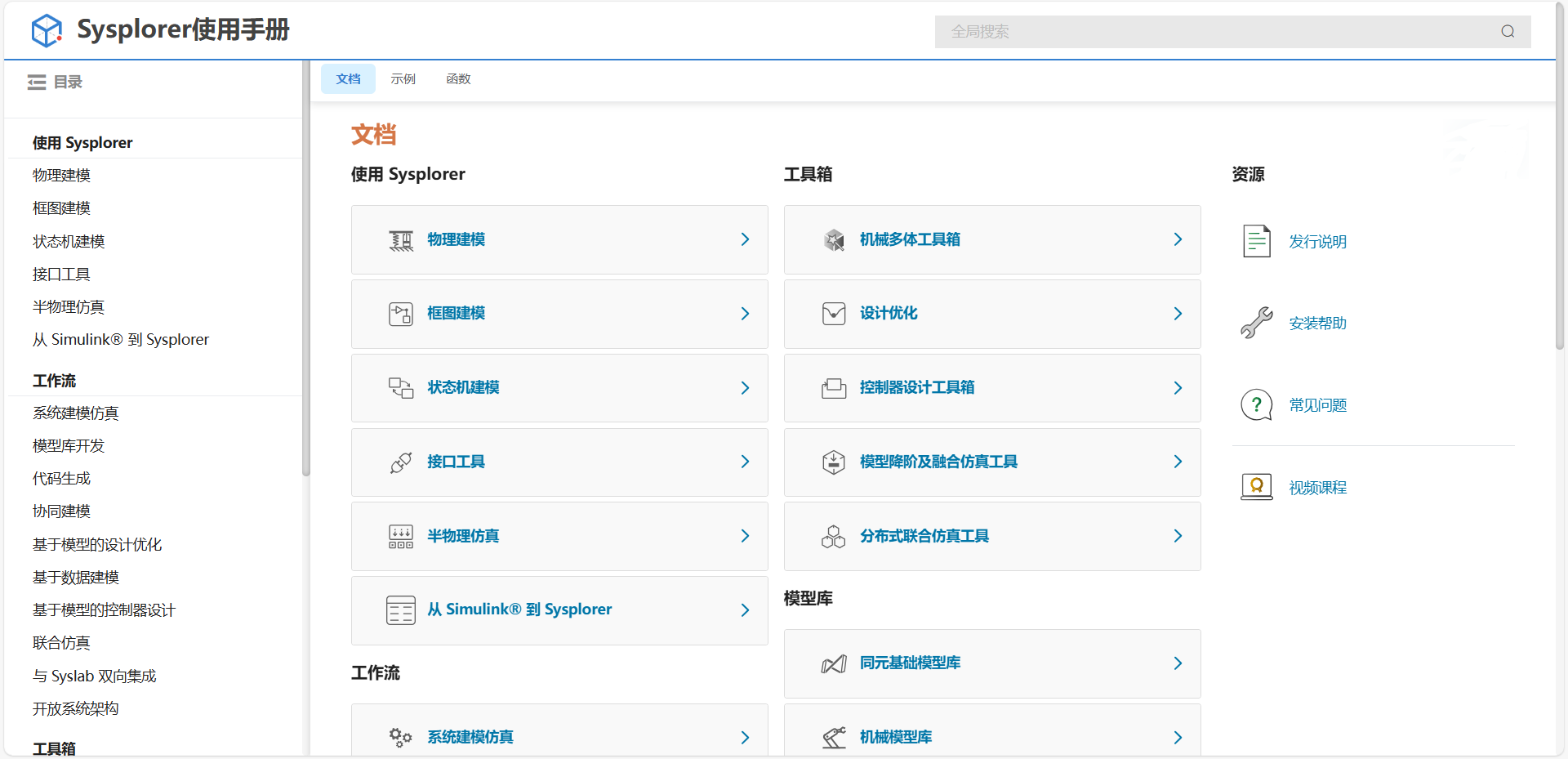
Task: Open the 视频课程 link
Action: (x=1317, y=488)
